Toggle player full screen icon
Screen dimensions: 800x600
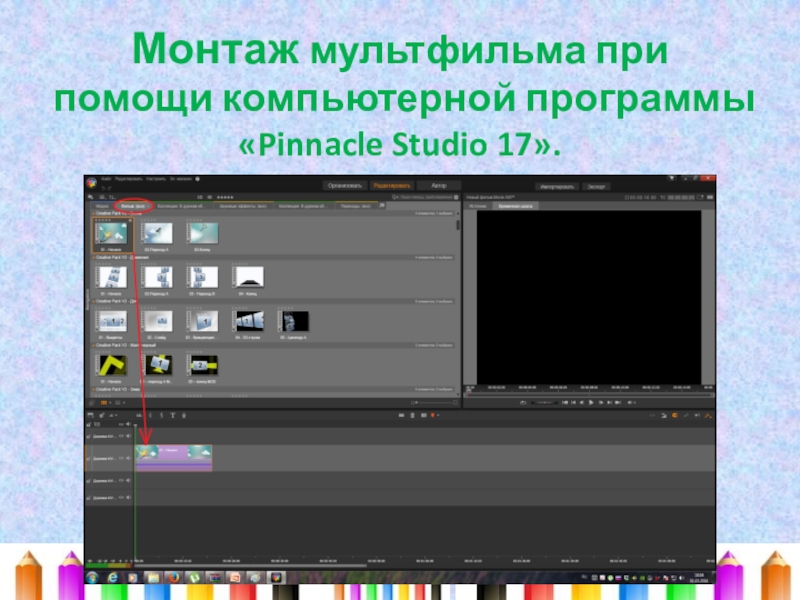(x=701, y=197)
